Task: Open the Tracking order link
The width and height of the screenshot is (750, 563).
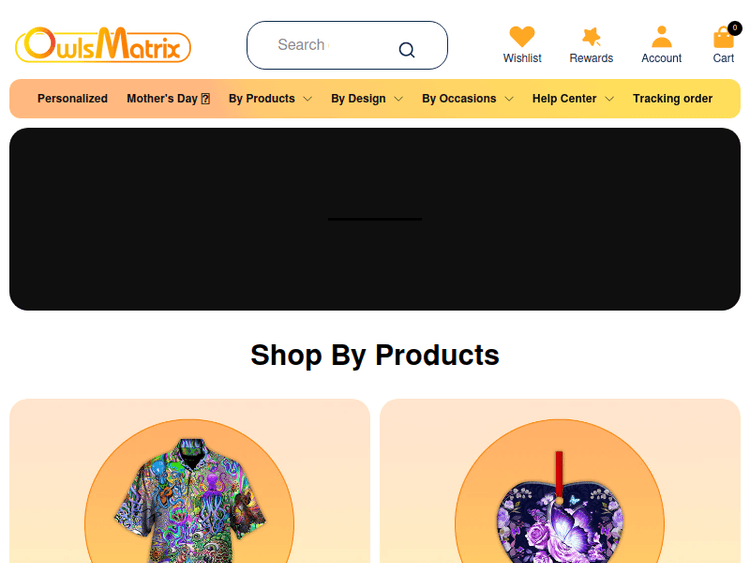Action: click(x=673, y=99)
